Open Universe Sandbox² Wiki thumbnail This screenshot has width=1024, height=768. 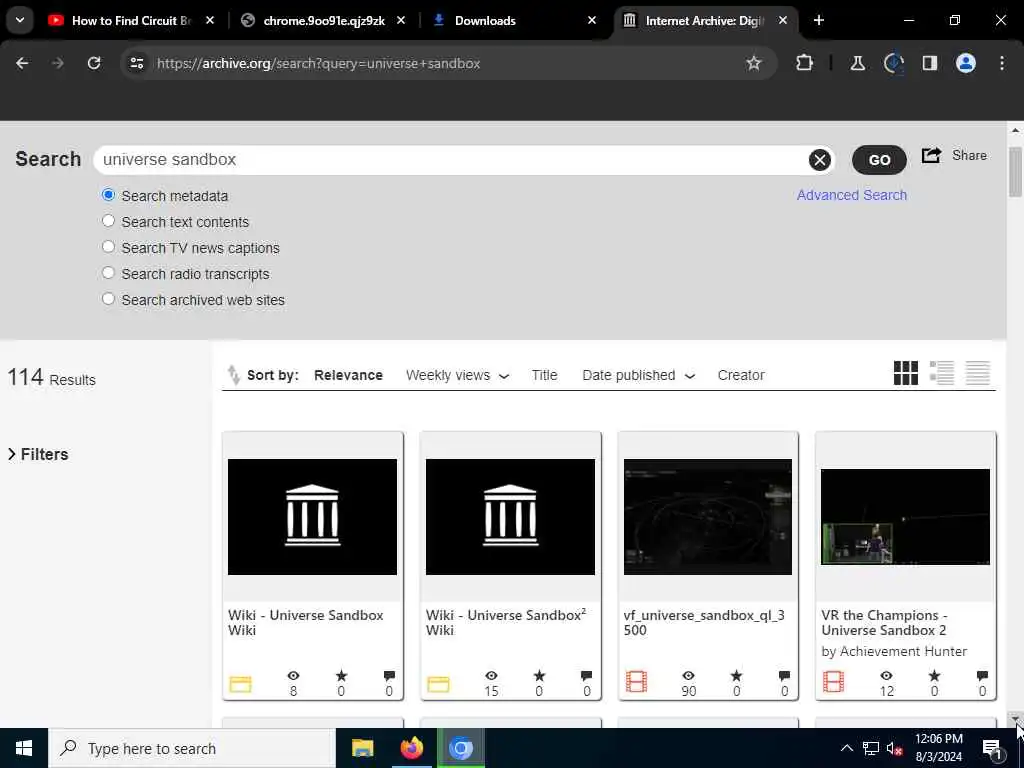pyautogui.click(x=510, y=517)
